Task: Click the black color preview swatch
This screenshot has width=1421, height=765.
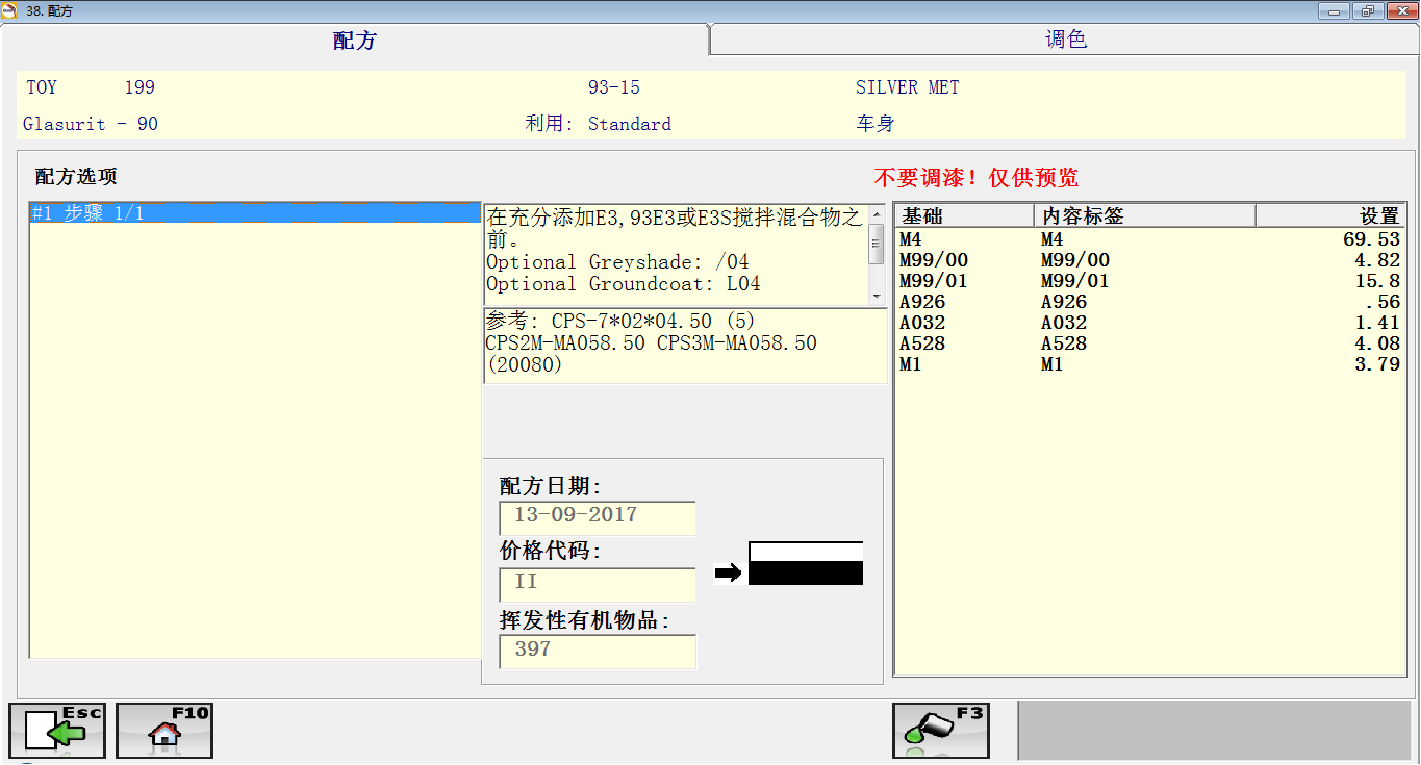Action: click(806, 573)
